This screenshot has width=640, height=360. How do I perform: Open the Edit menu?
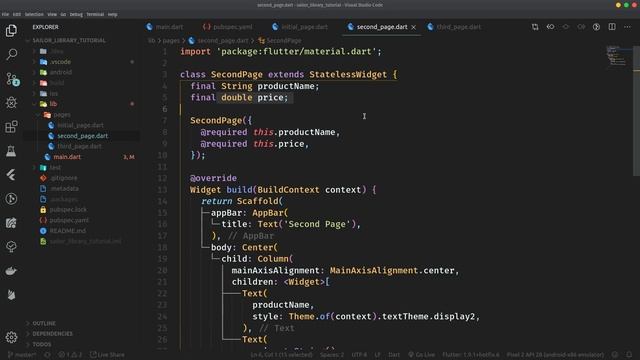pyautogui.click(x=17, y=14)
